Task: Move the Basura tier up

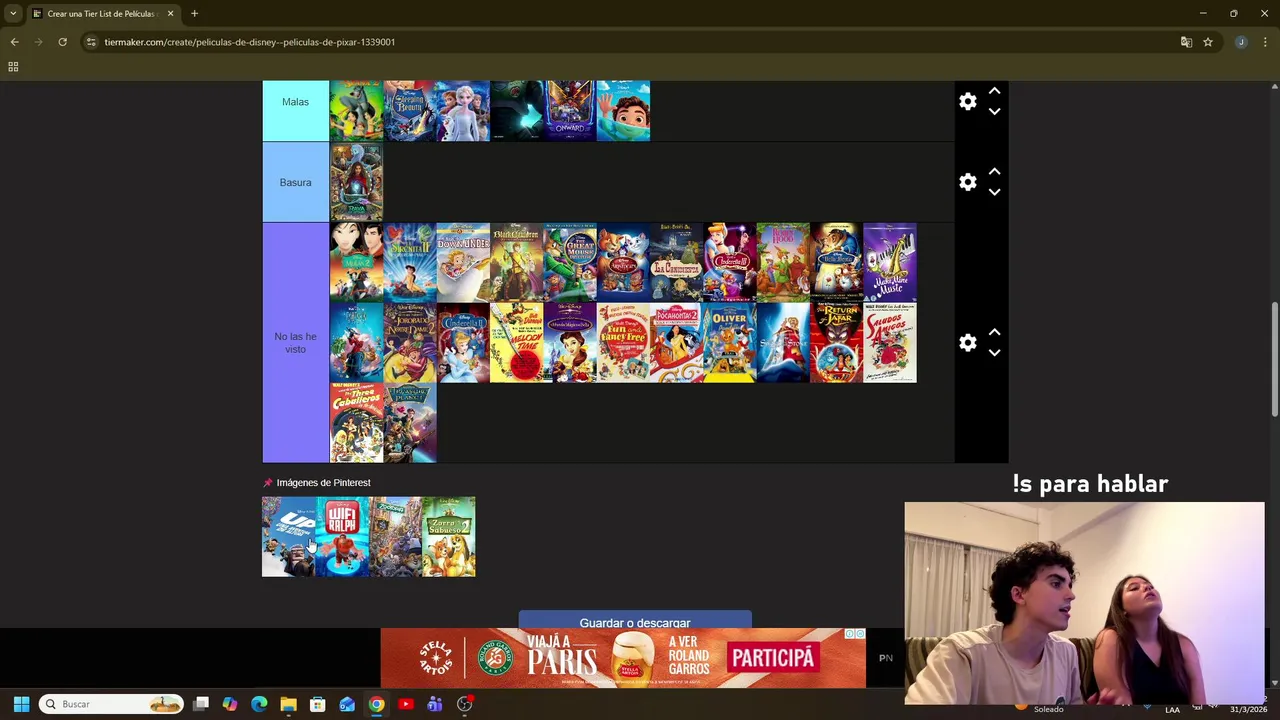Action: click(994, 172)
